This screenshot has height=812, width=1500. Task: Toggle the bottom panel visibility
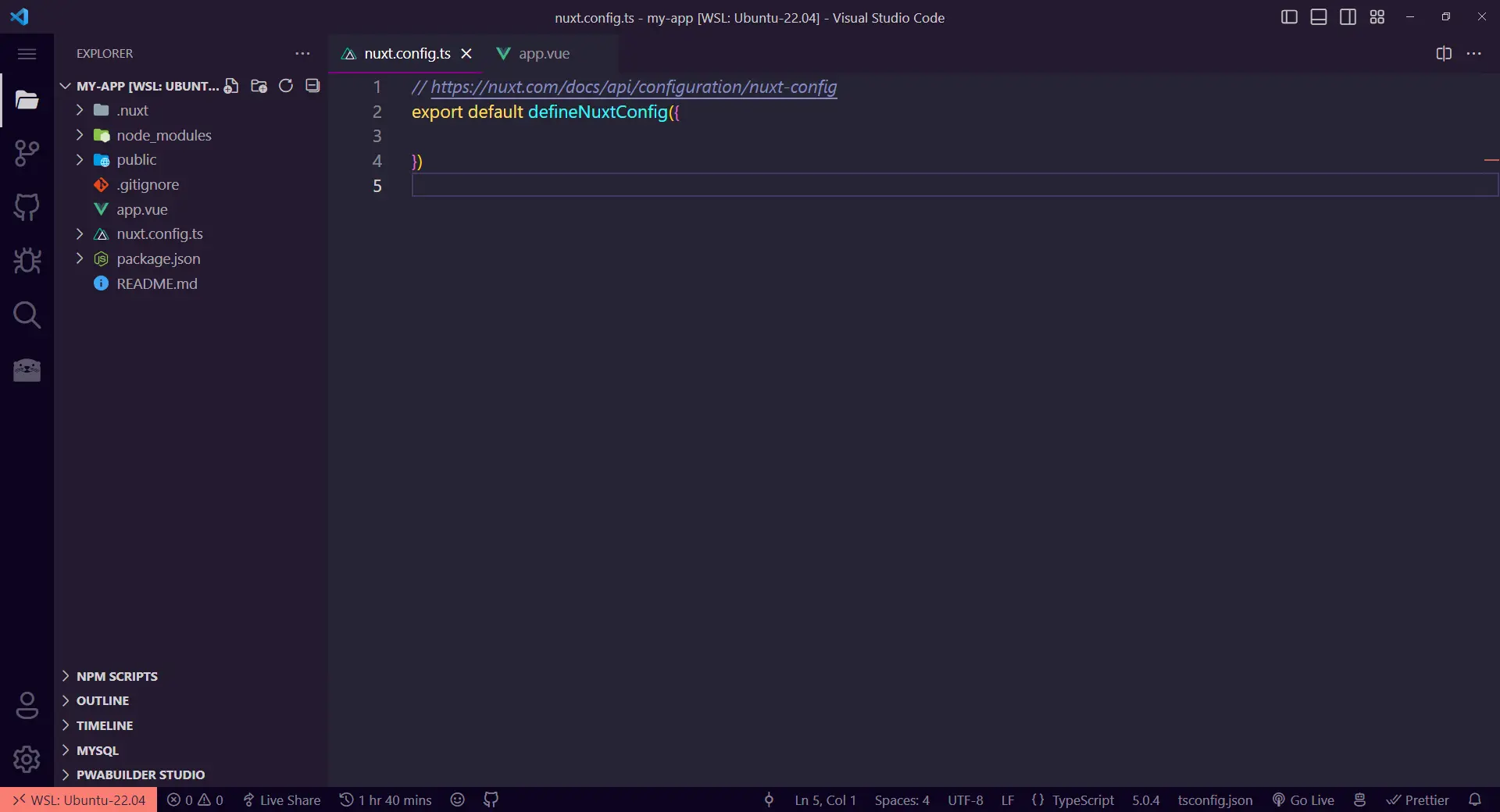pyautogui.click(x=1319, y=17)
